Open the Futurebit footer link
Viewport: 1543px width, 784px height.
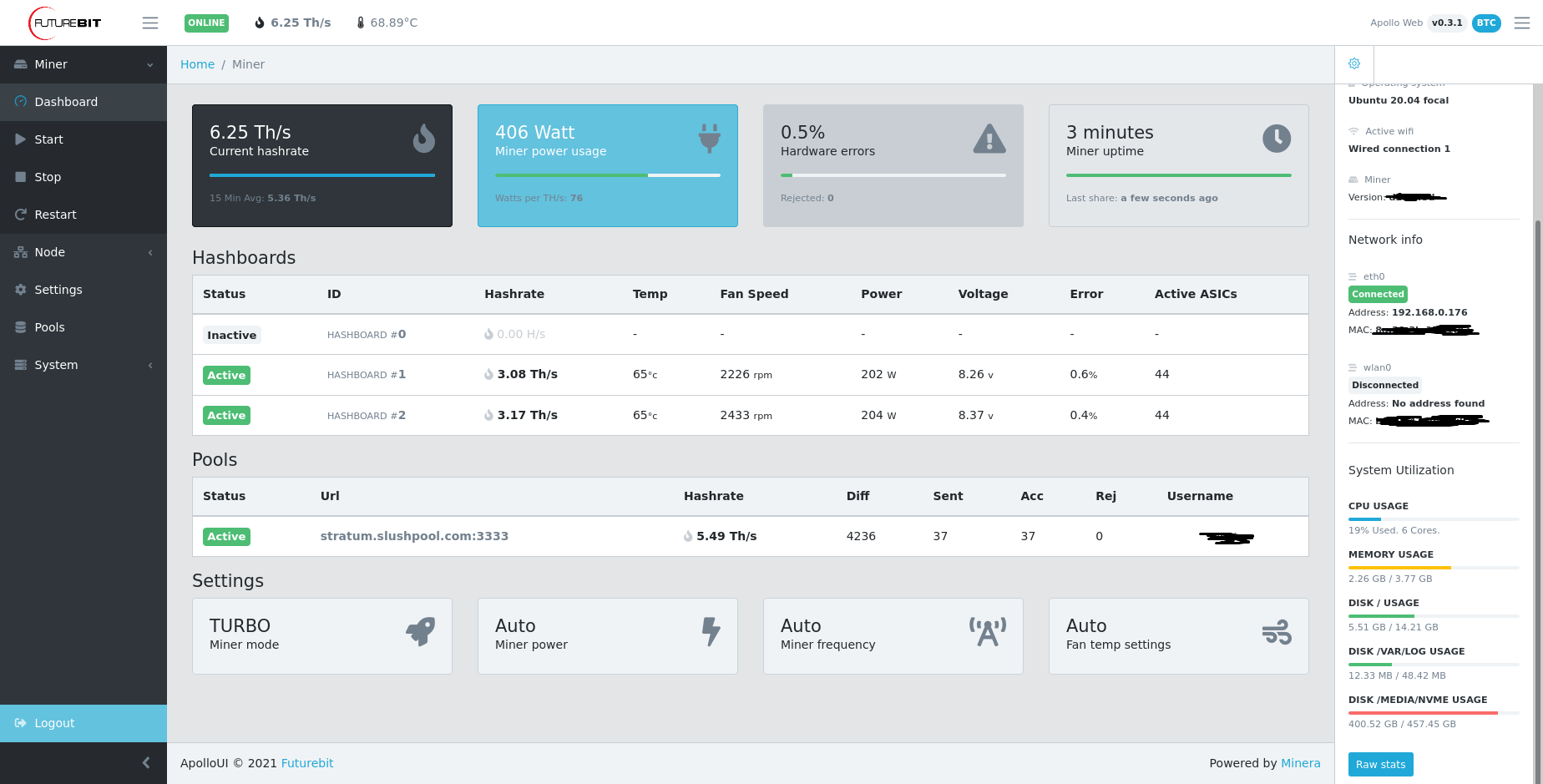307,763
